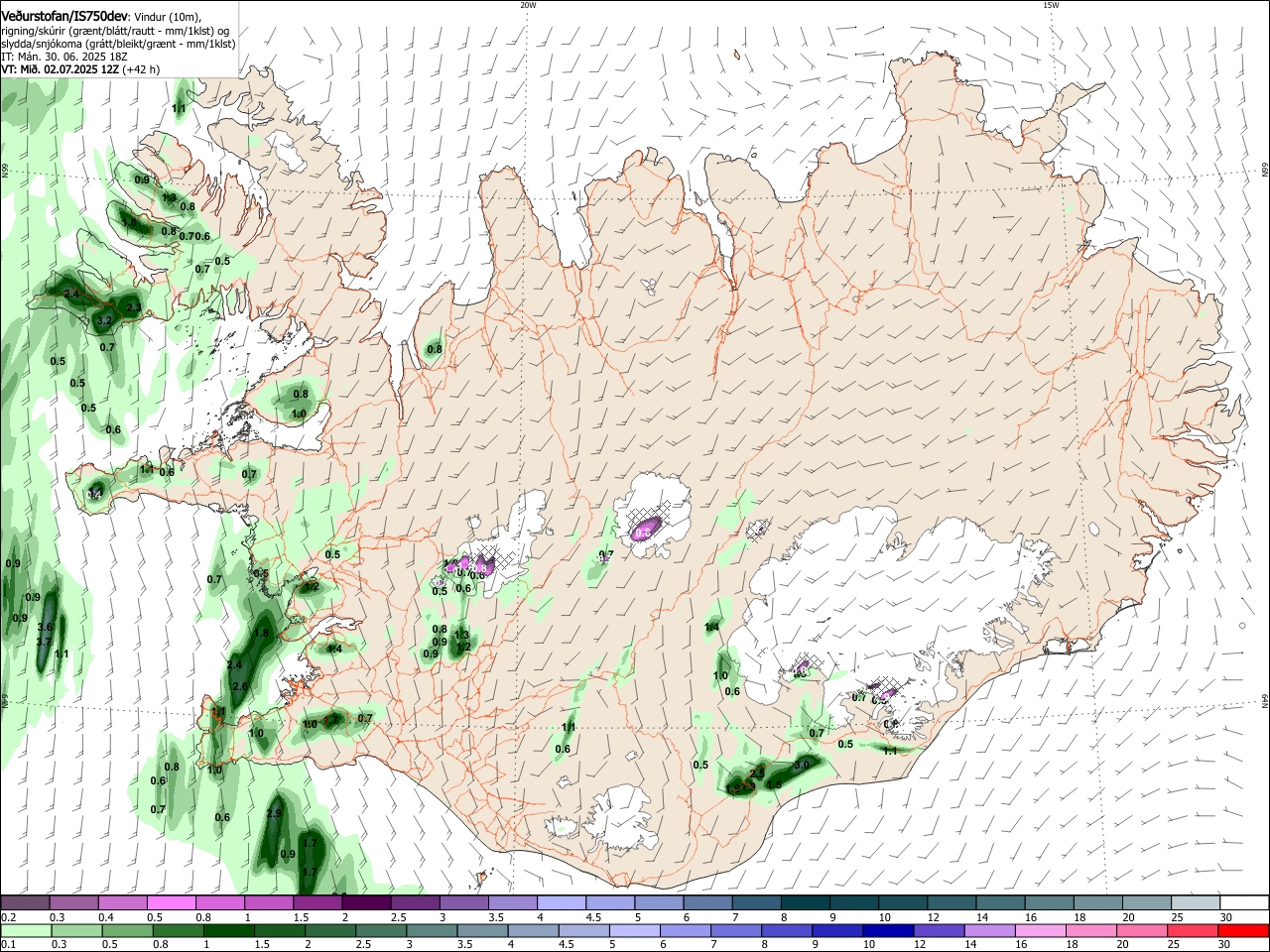Click the 2.9 precipitation value on map
Viewport: 1270px width, 952px height.
(275, 813)
